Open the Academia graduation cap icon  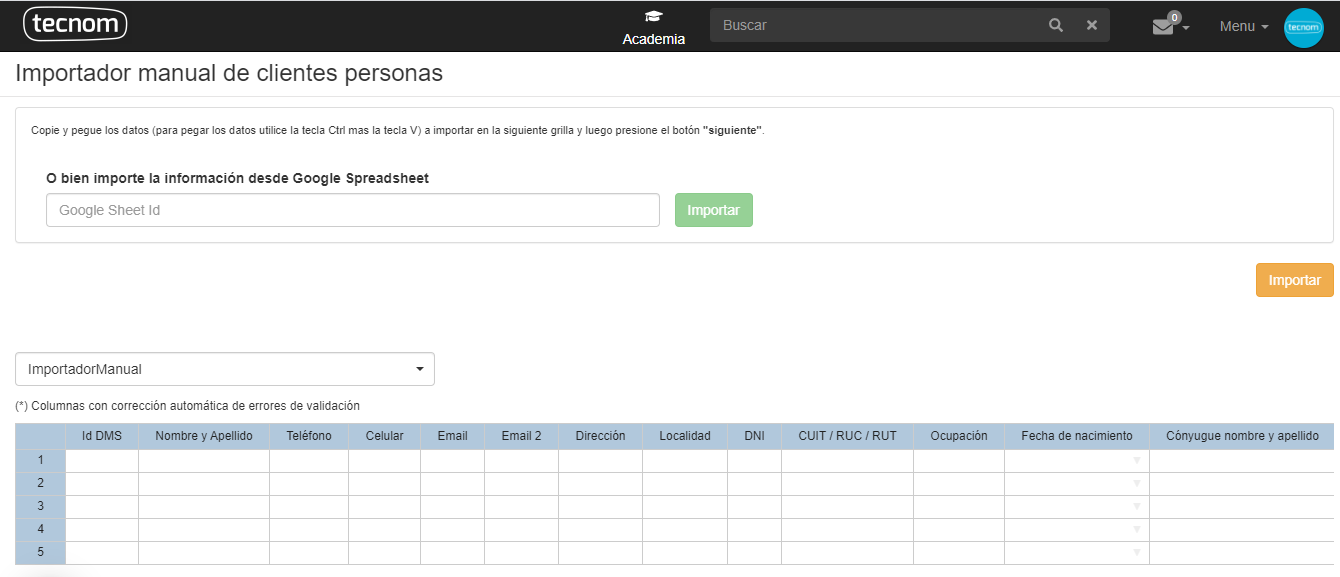[654, 16]
